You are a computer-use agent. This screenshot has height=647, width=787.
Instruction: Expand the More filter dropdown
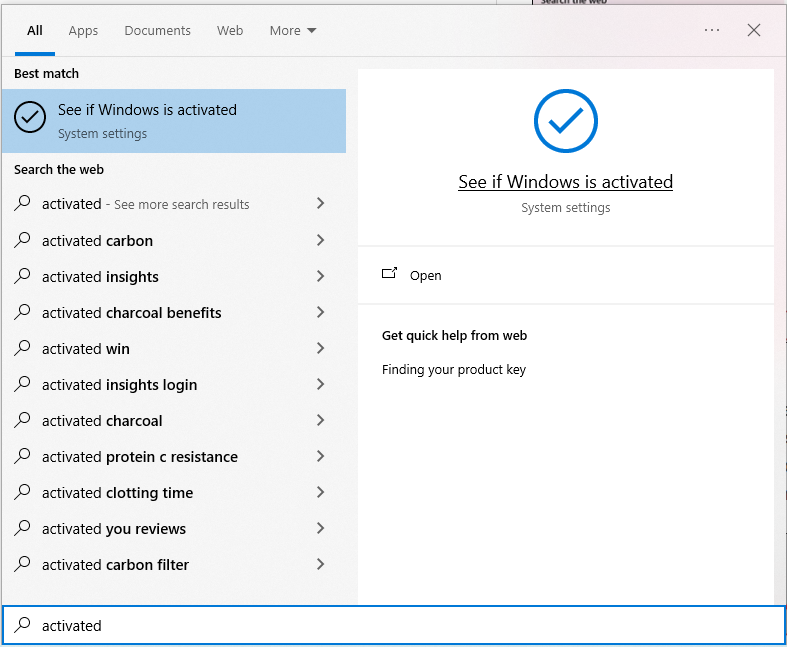(292, 30)
